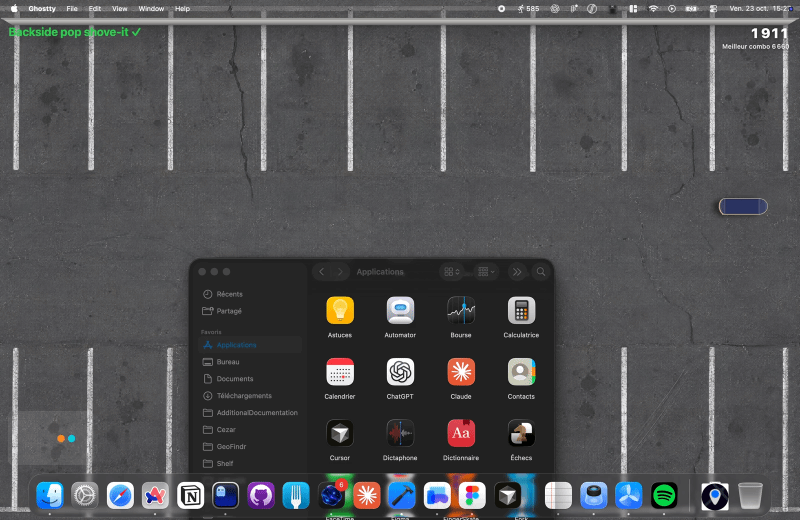Open Cezar folder in Finder sidebar
Screen dimensions: 800x520
pyautogui.click(x=250, y=429)
